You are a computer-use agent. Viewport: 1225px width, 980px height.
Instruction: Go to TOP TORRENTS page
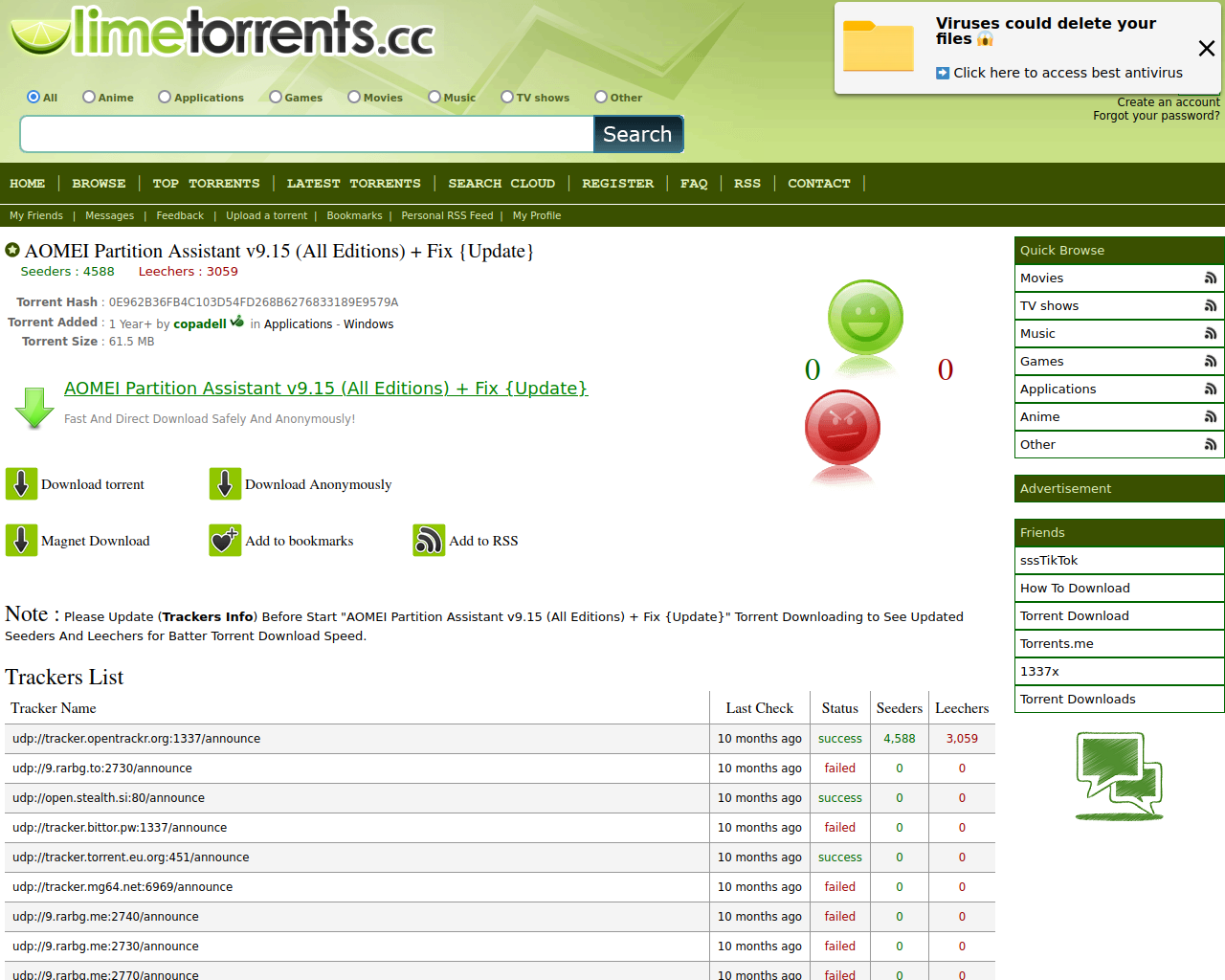[206, 183]
